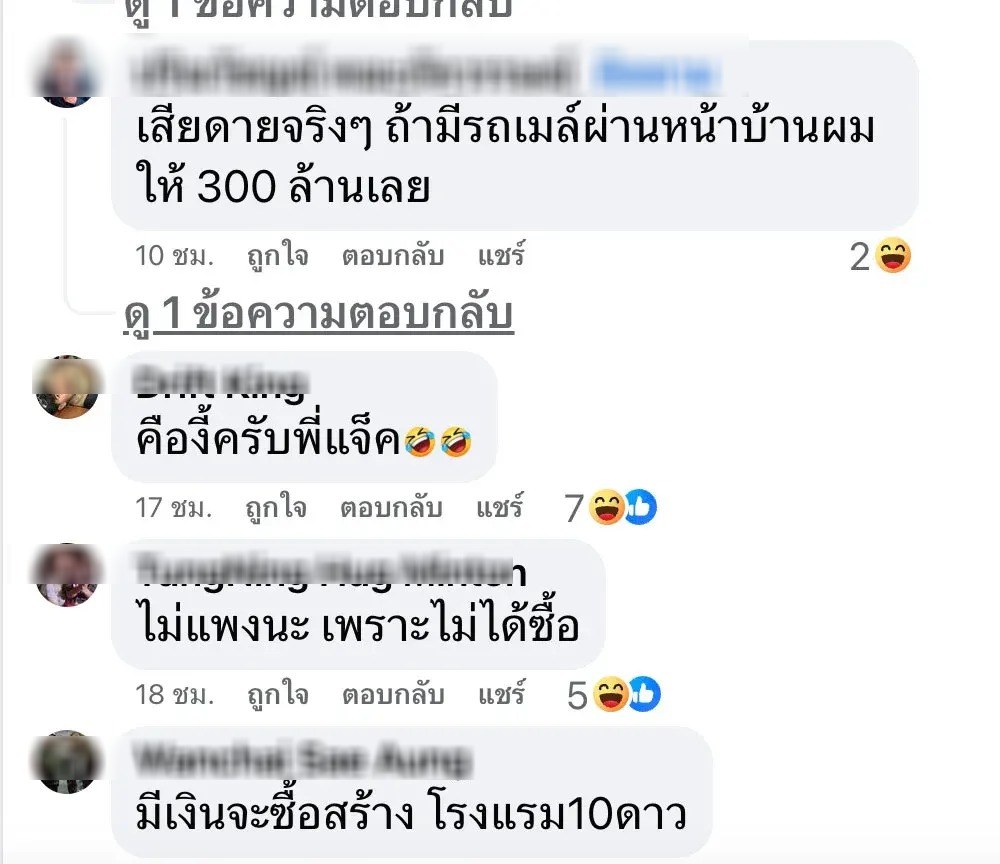The image size is (1000, 864).
Task: Like the 10 ชม. comment with ถูกใจ
Action: click(278, 256)
